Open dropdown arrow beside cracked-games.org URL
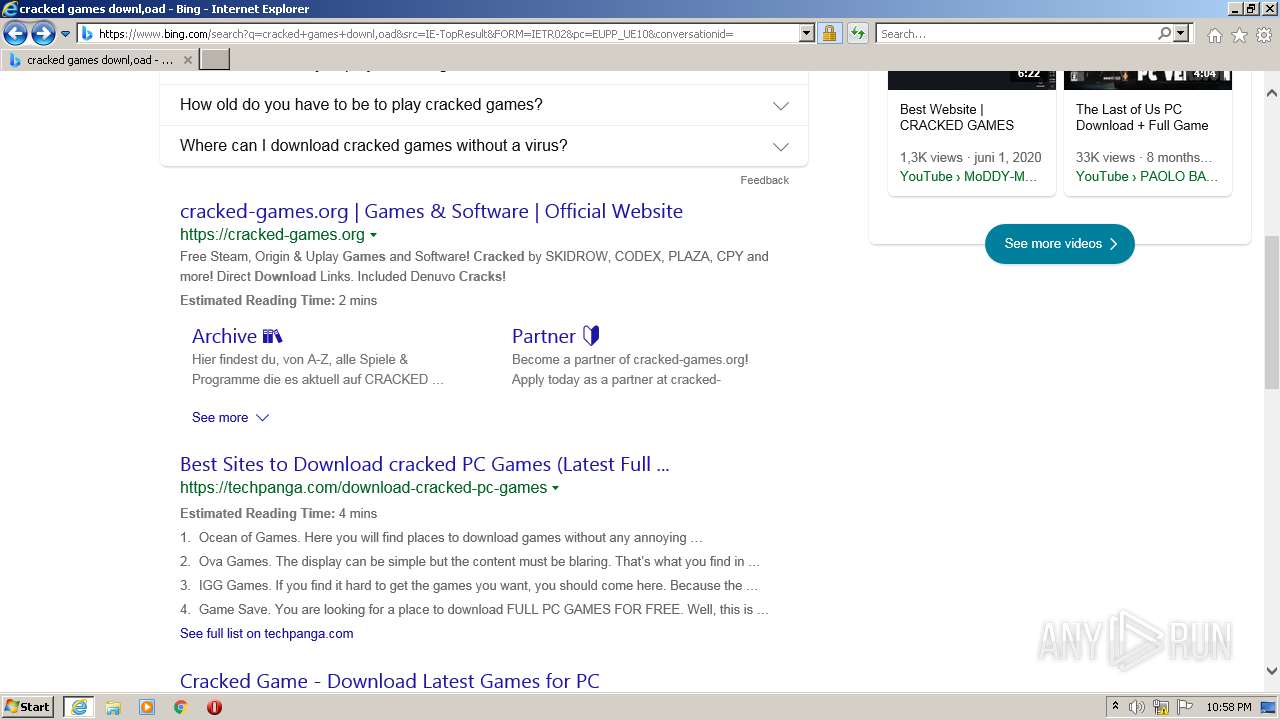The height and width of the screenshot is (720, 1280). point(373,235)
